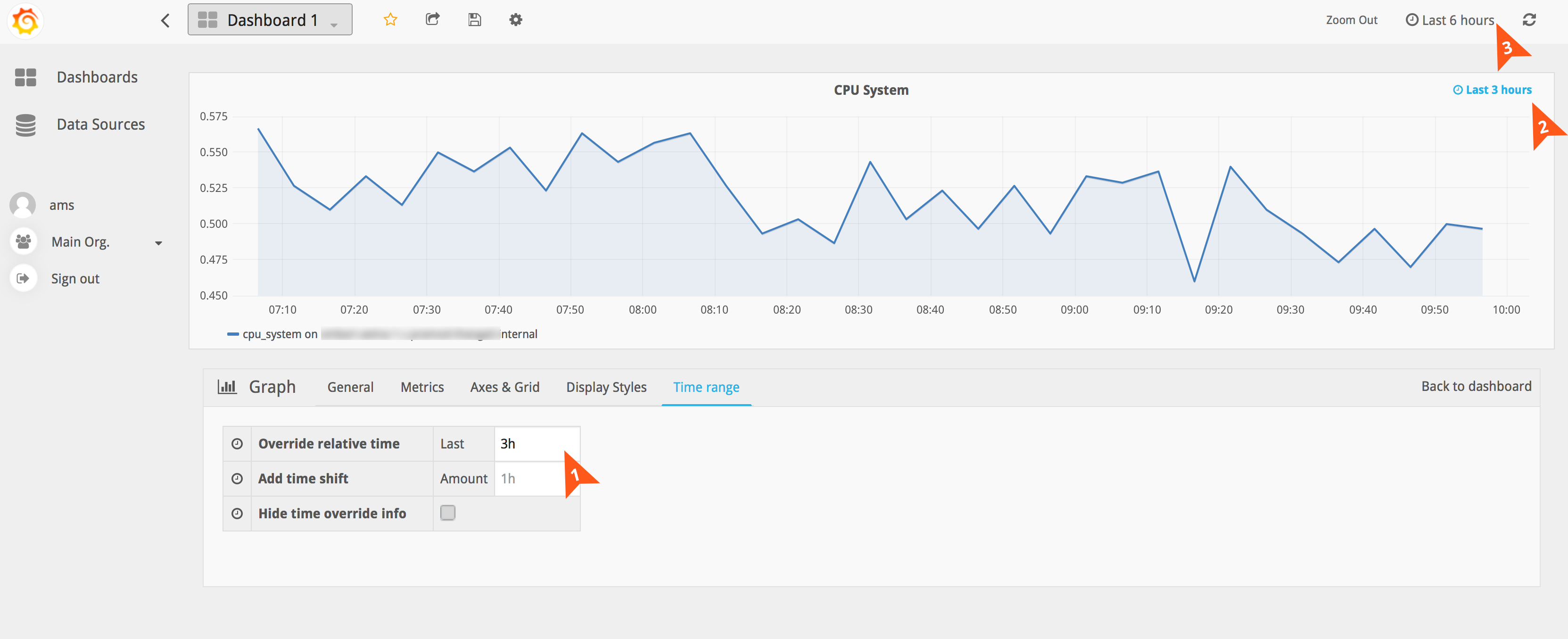
Task: Switch to the Metrics tab
Action: (x=422, y=387)
